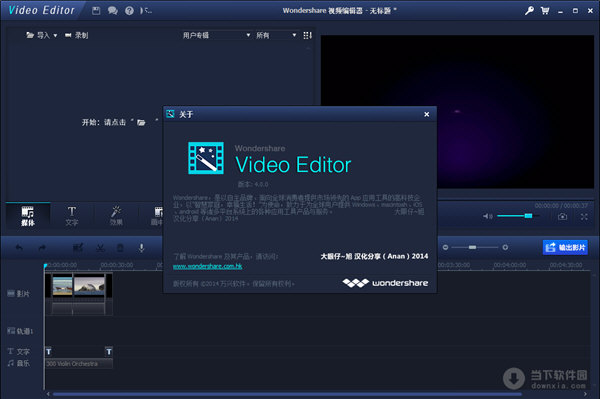Click the 录制 record button

[x=76, y=35]
